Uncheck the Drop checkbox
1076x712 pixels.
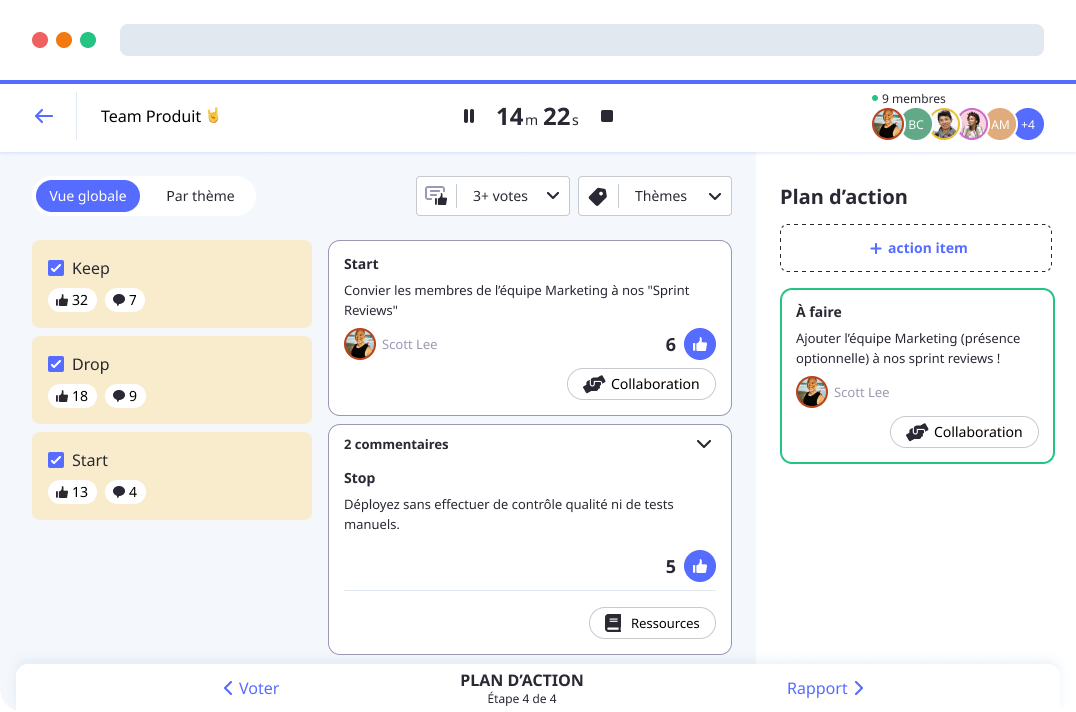tap(56, 364)
